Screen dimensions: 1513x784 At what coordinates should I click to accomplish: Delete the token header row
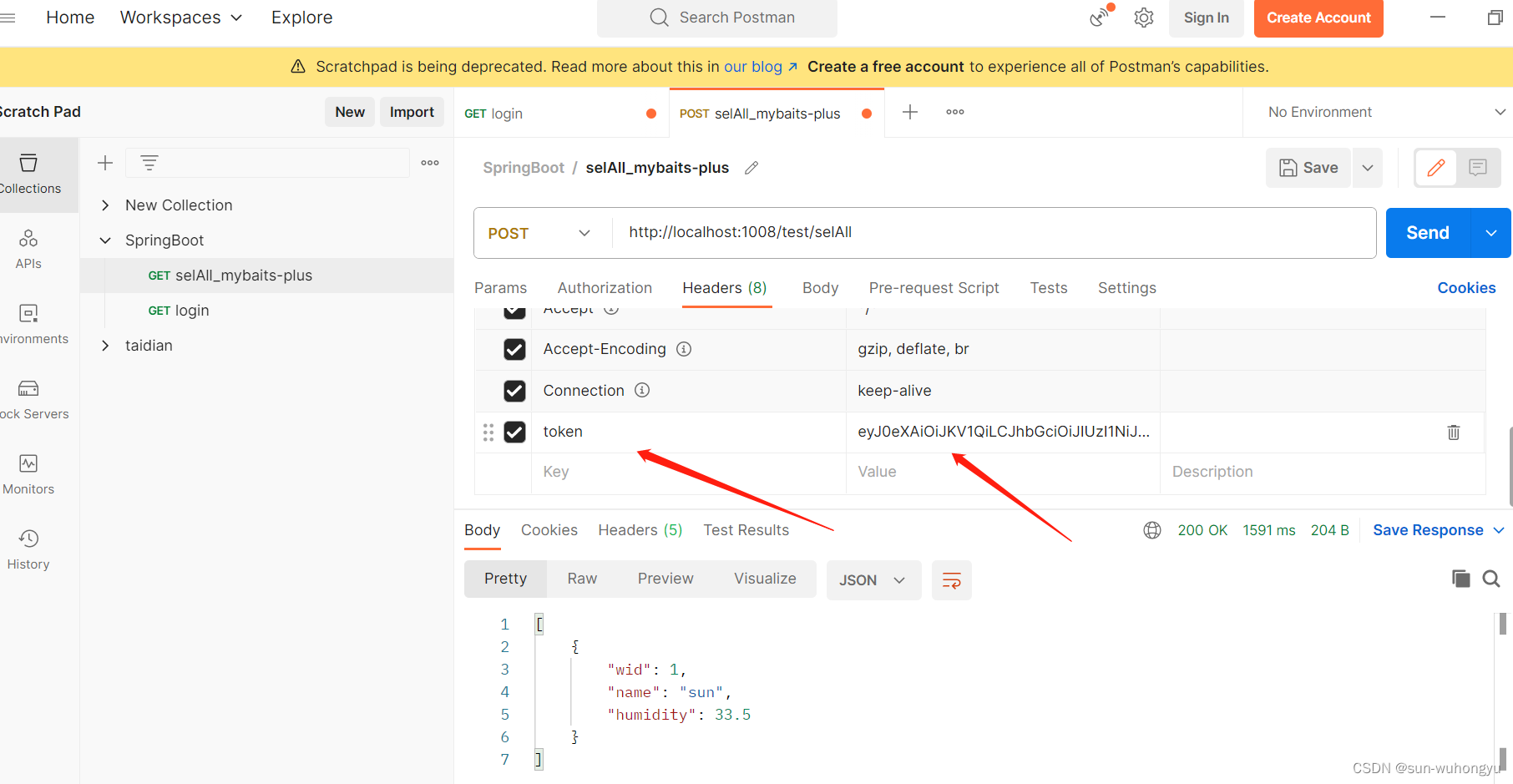(x=1454, y=432)
